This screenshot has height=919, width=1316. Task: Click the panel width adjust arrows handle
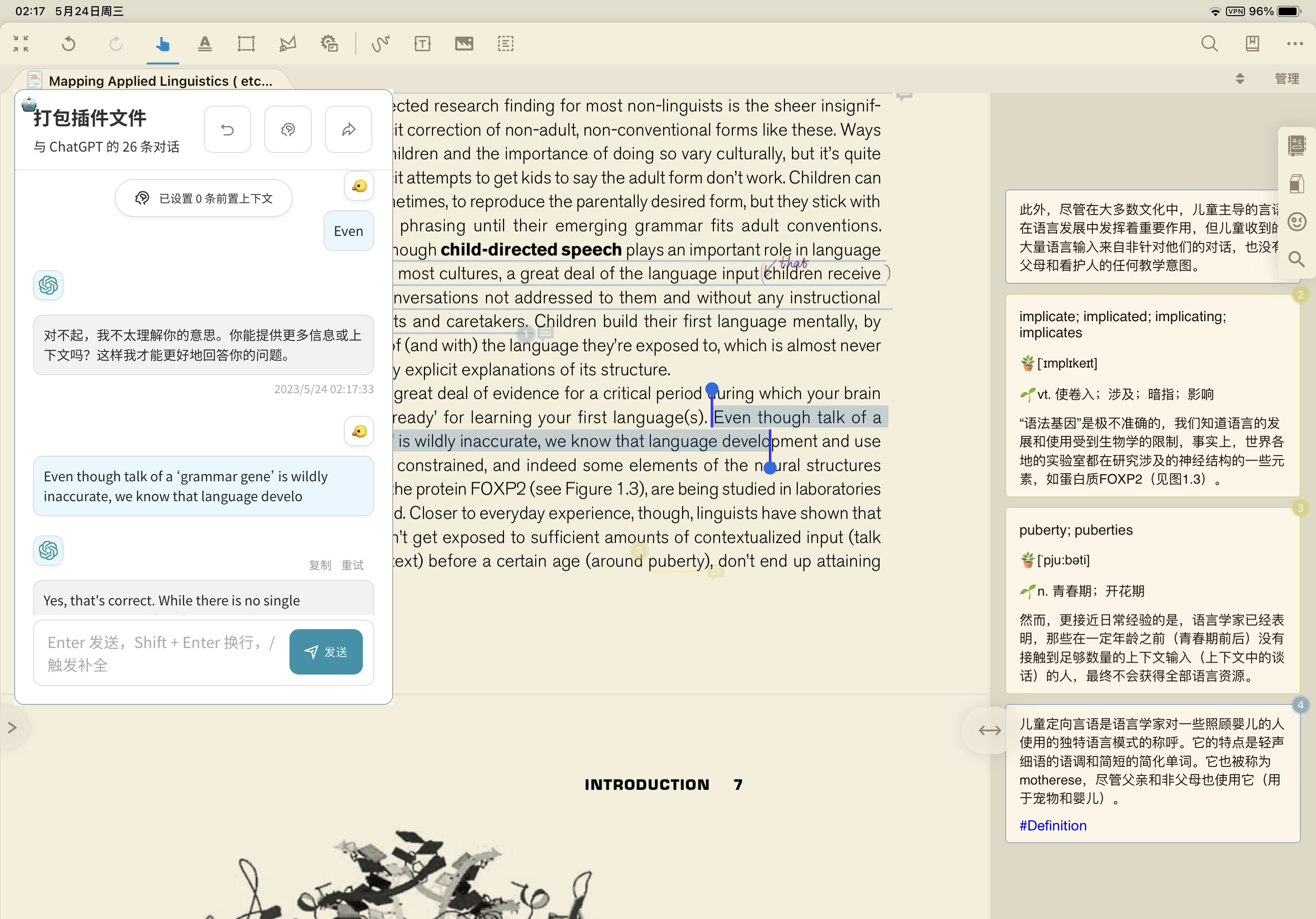tap(990, 730)
